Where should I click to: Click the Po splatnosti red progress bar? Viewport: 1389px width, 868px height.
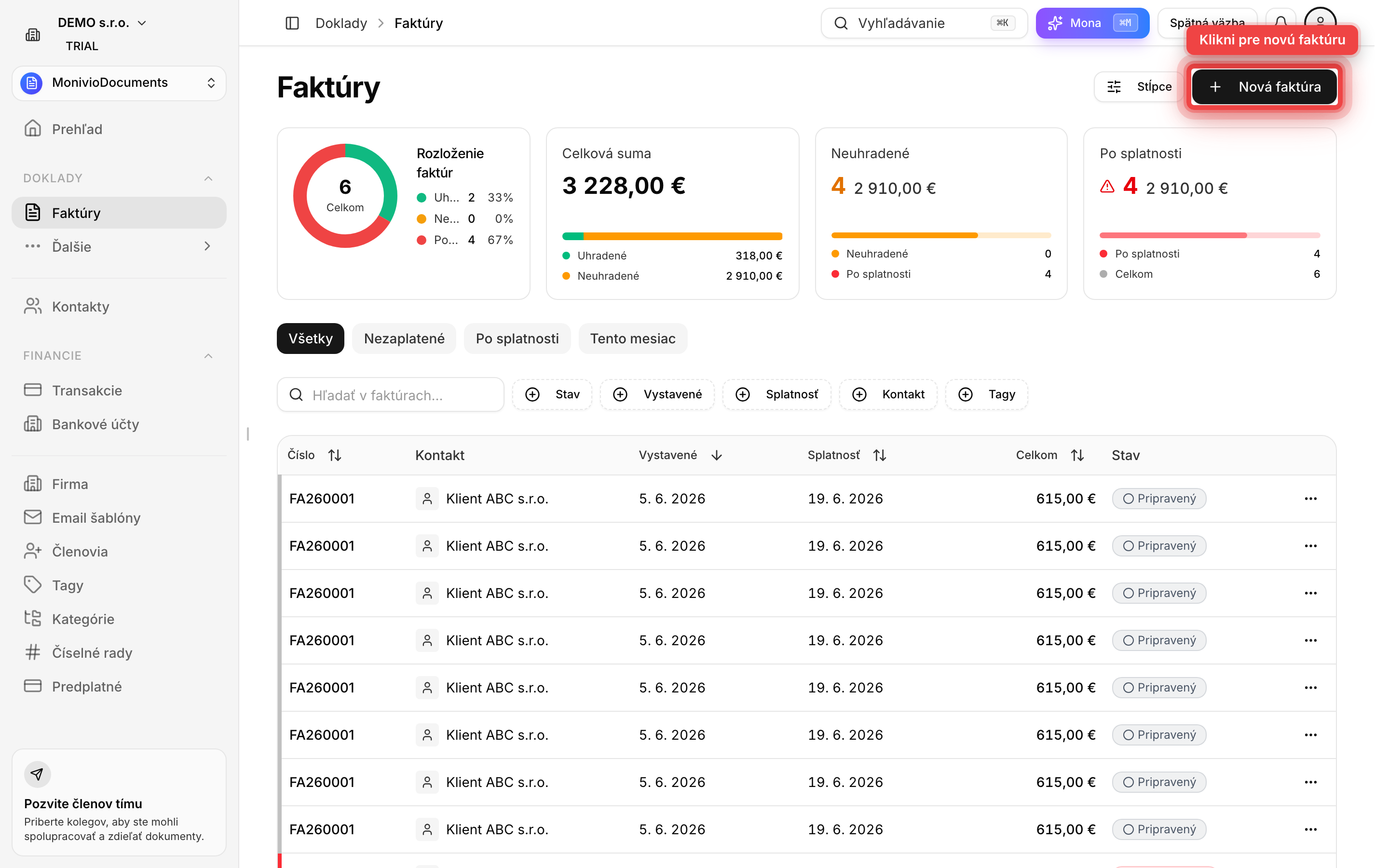1210,235
